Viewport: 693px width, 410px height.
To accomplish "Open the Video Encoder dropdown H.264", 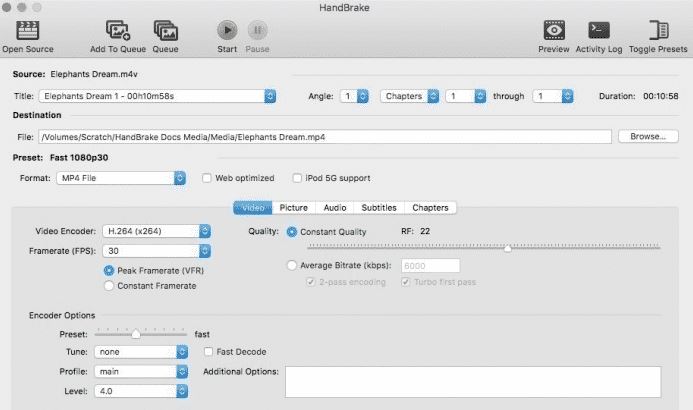I will [156, 231].
